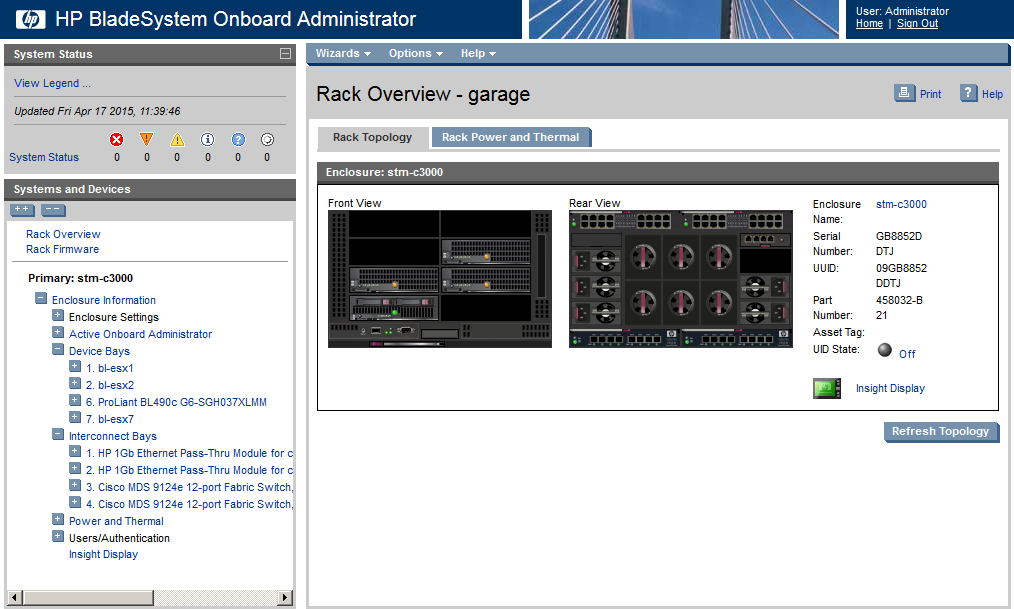The image size is (1014, 609).
Task: Click the yellow warning triangle status icon
Action: [177, 140]
